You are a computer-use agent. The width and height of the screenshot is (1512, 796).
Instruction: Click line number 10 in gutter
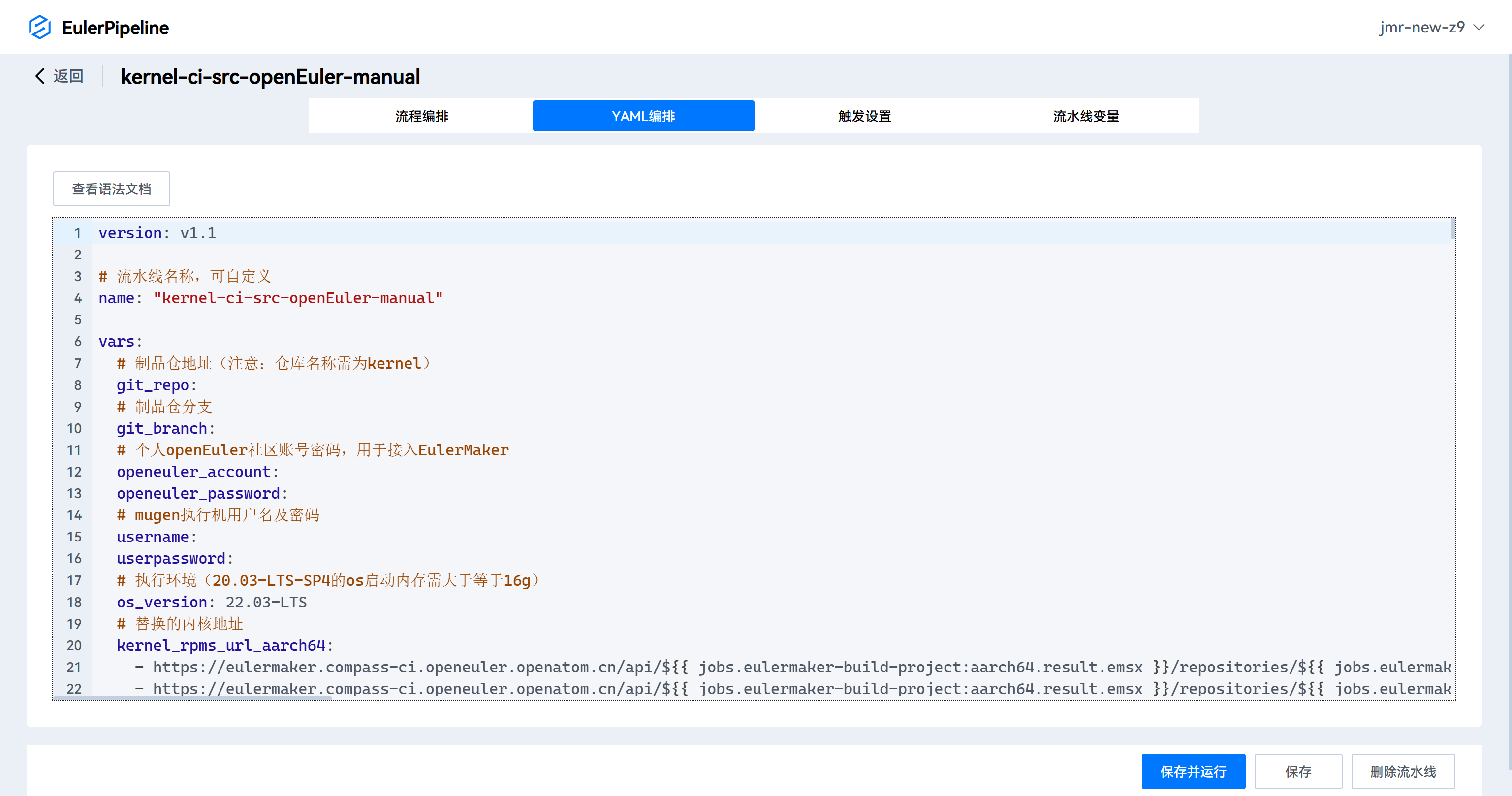(74, 429)
